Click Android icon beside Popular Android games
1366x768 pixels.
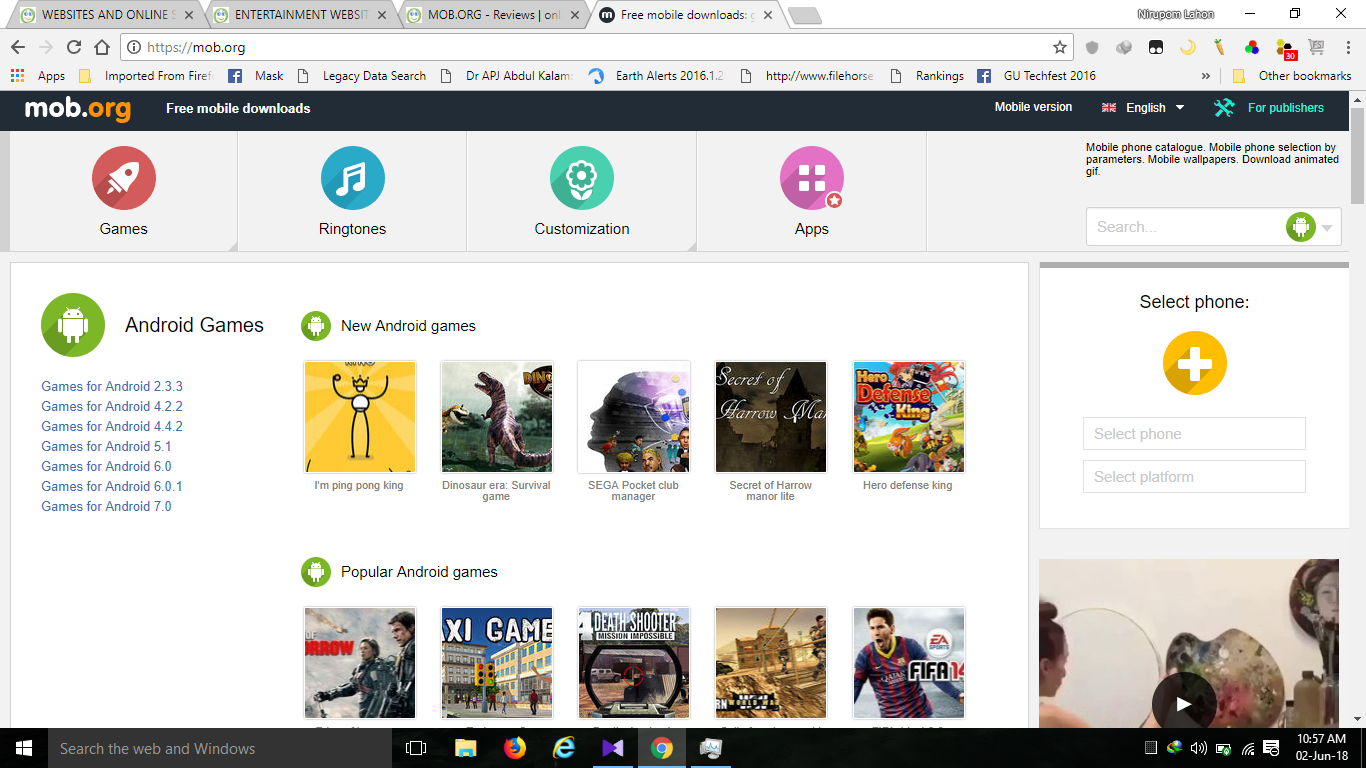point(316,572)
